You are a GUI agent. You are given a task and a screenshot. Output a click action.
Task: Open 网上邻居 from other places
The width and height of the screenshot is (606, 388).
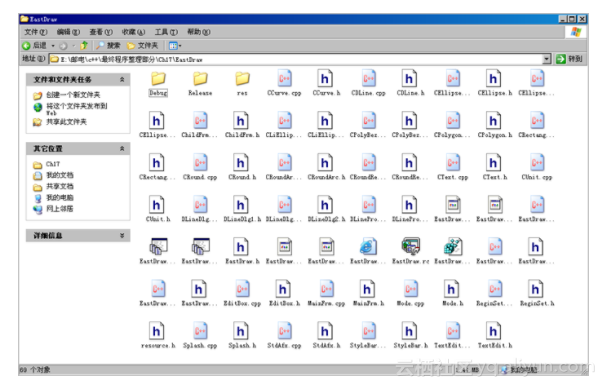tap(60, 209)
